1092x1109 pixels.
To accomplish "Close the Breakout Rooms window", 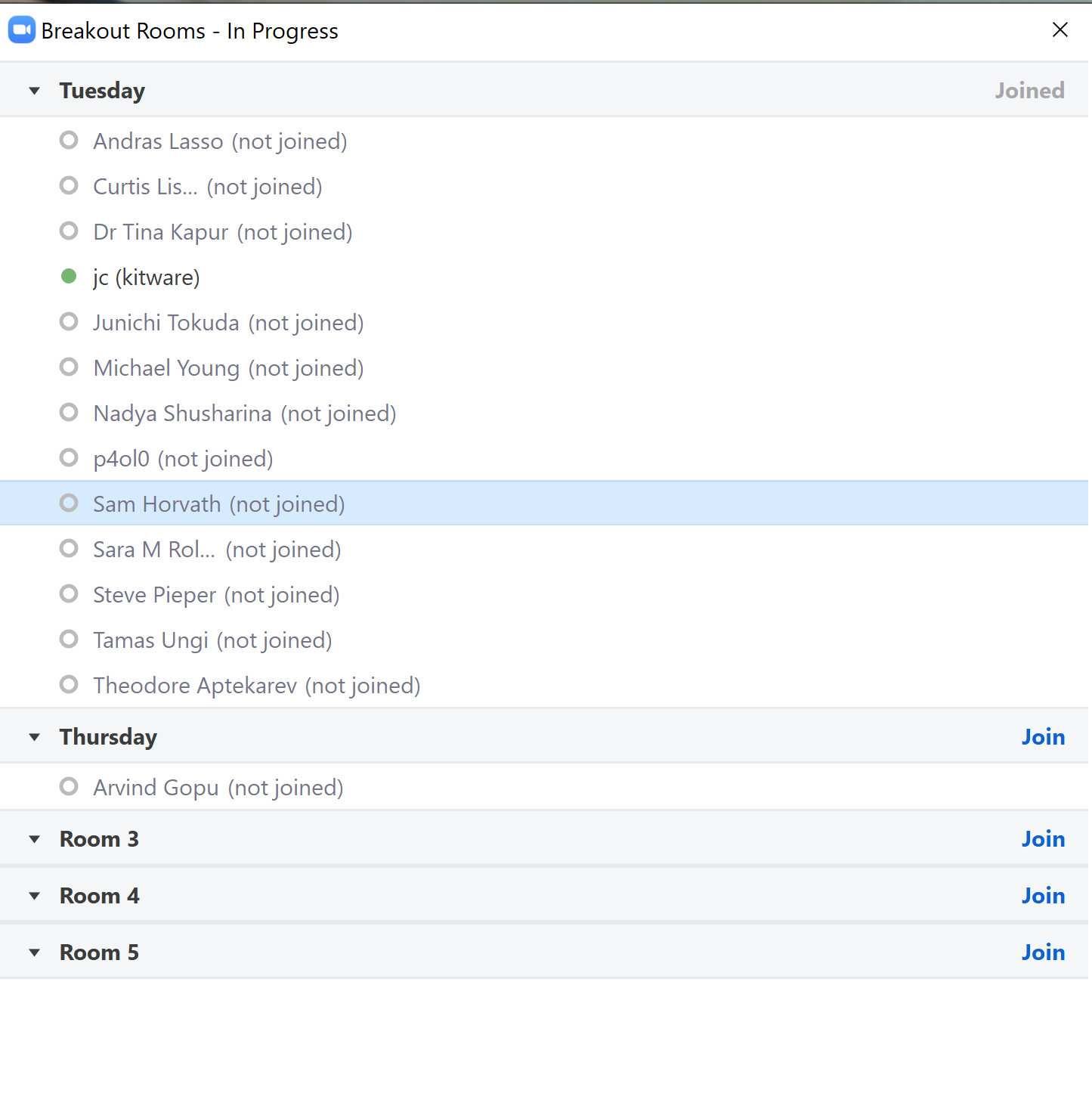I will pyautogui.click(x=1060, y=29).
